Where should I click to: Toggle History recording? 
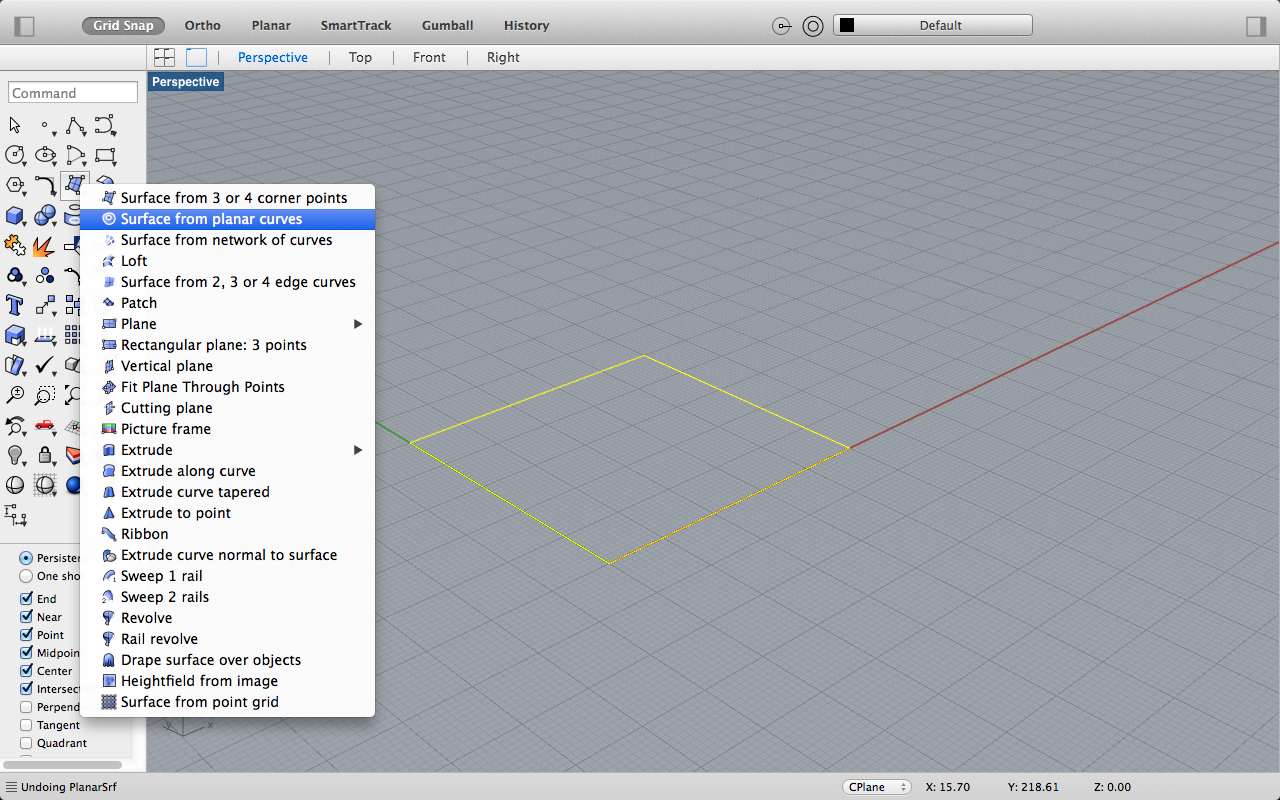527,25
